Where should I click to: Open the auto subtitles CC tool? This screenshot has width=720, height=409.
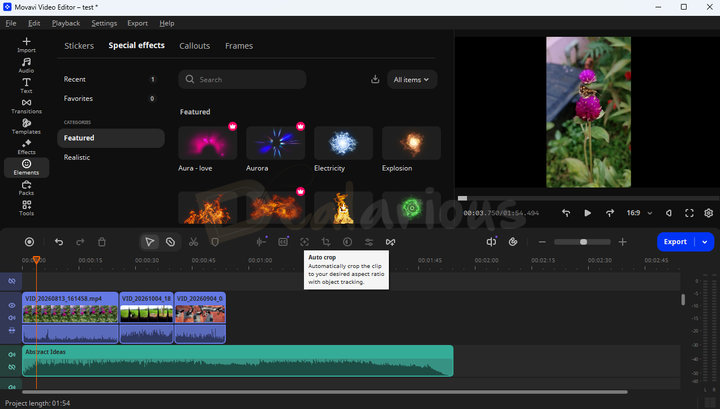coord(283,242)
